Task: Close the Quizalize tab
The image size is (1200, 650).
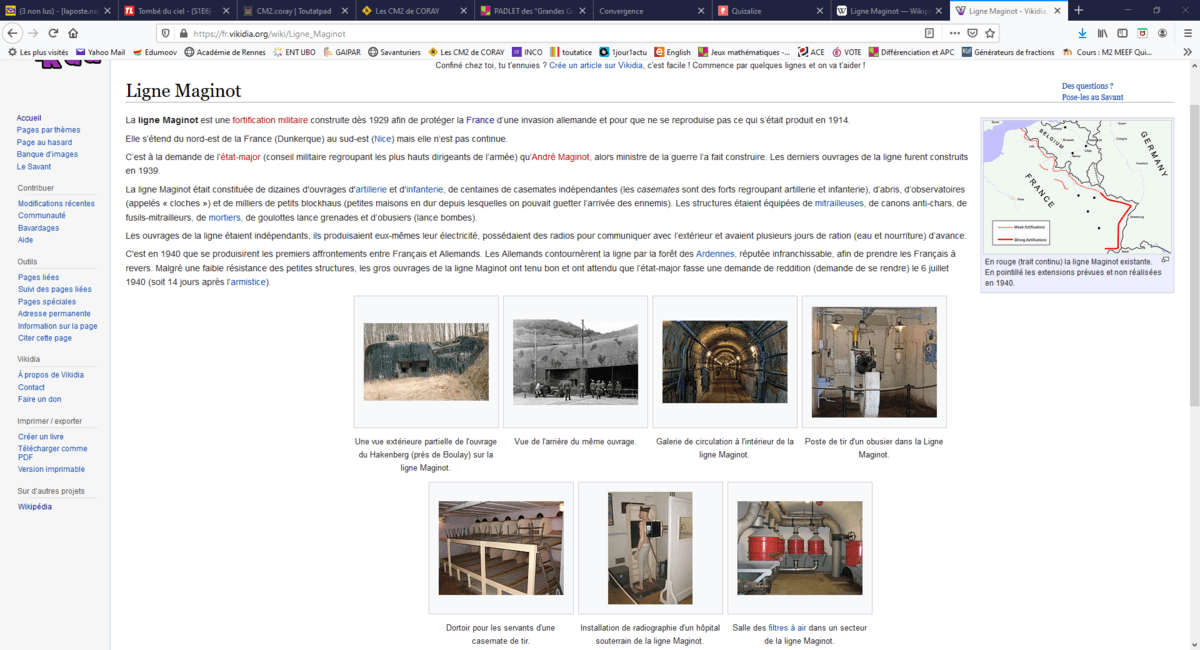Action: [819, 11]
